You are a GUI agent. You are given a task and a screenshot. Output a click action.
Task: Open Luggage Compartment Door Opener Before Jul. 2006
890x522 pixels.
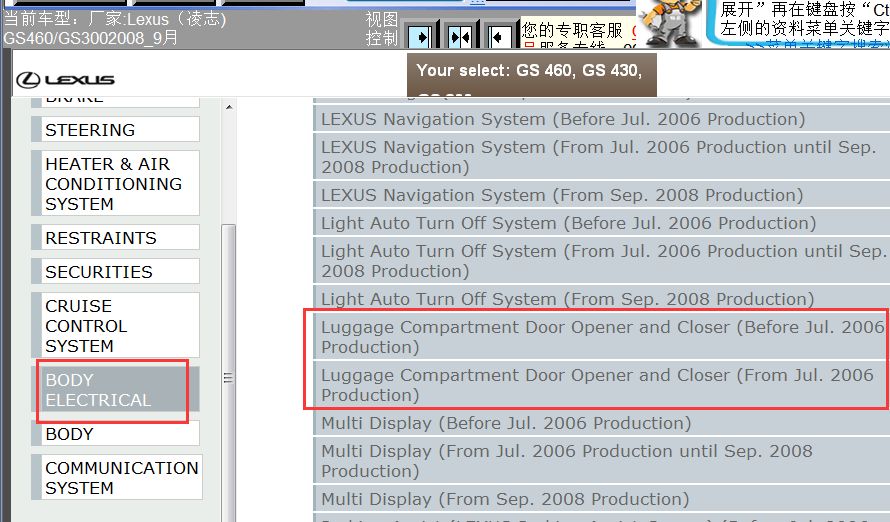point(602,336)
